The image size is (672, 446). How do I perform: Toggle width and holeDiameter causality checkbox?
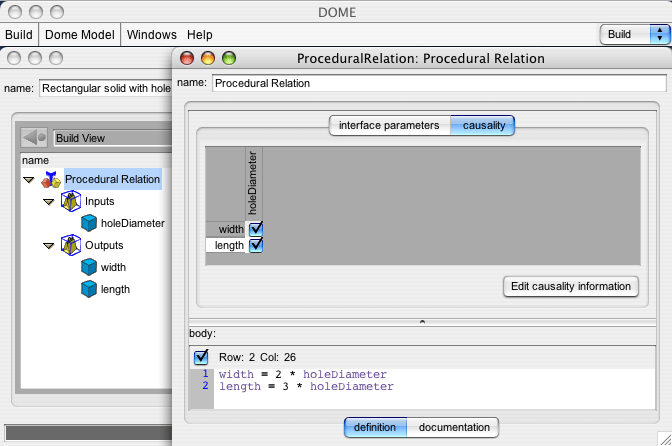point(256,229)
